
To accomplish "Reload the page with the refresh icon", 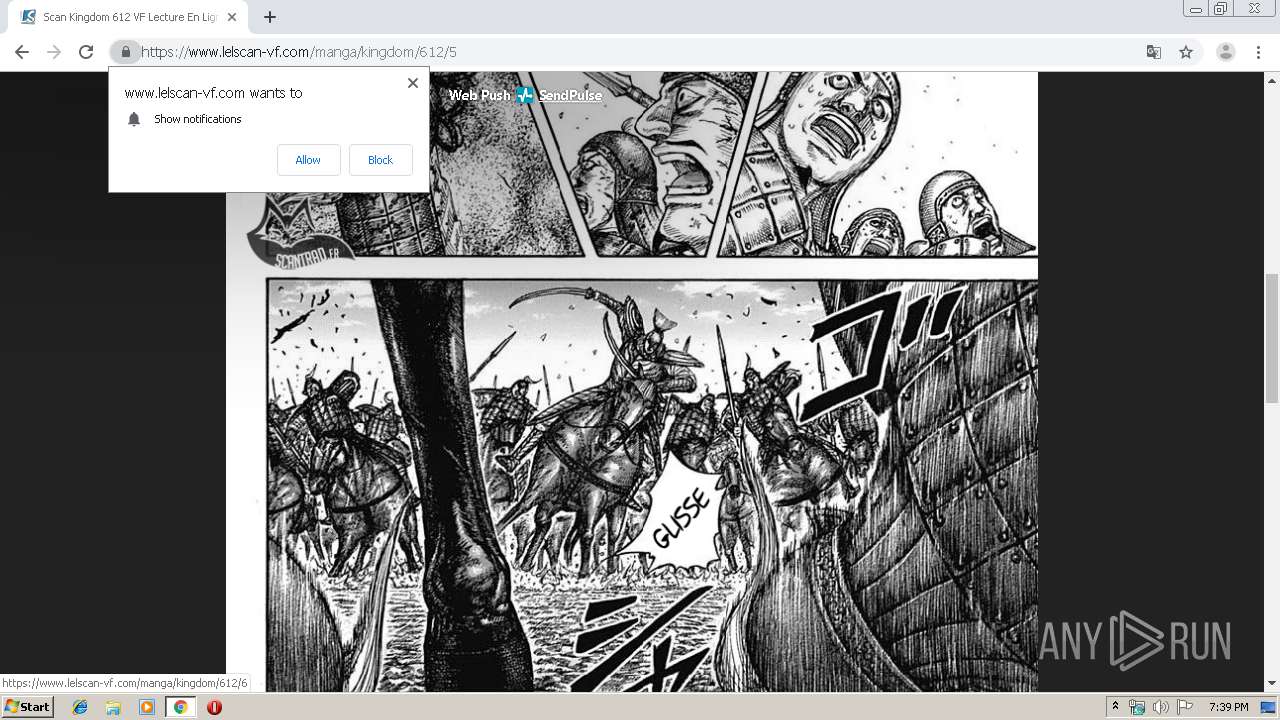I will pos(86,52).
